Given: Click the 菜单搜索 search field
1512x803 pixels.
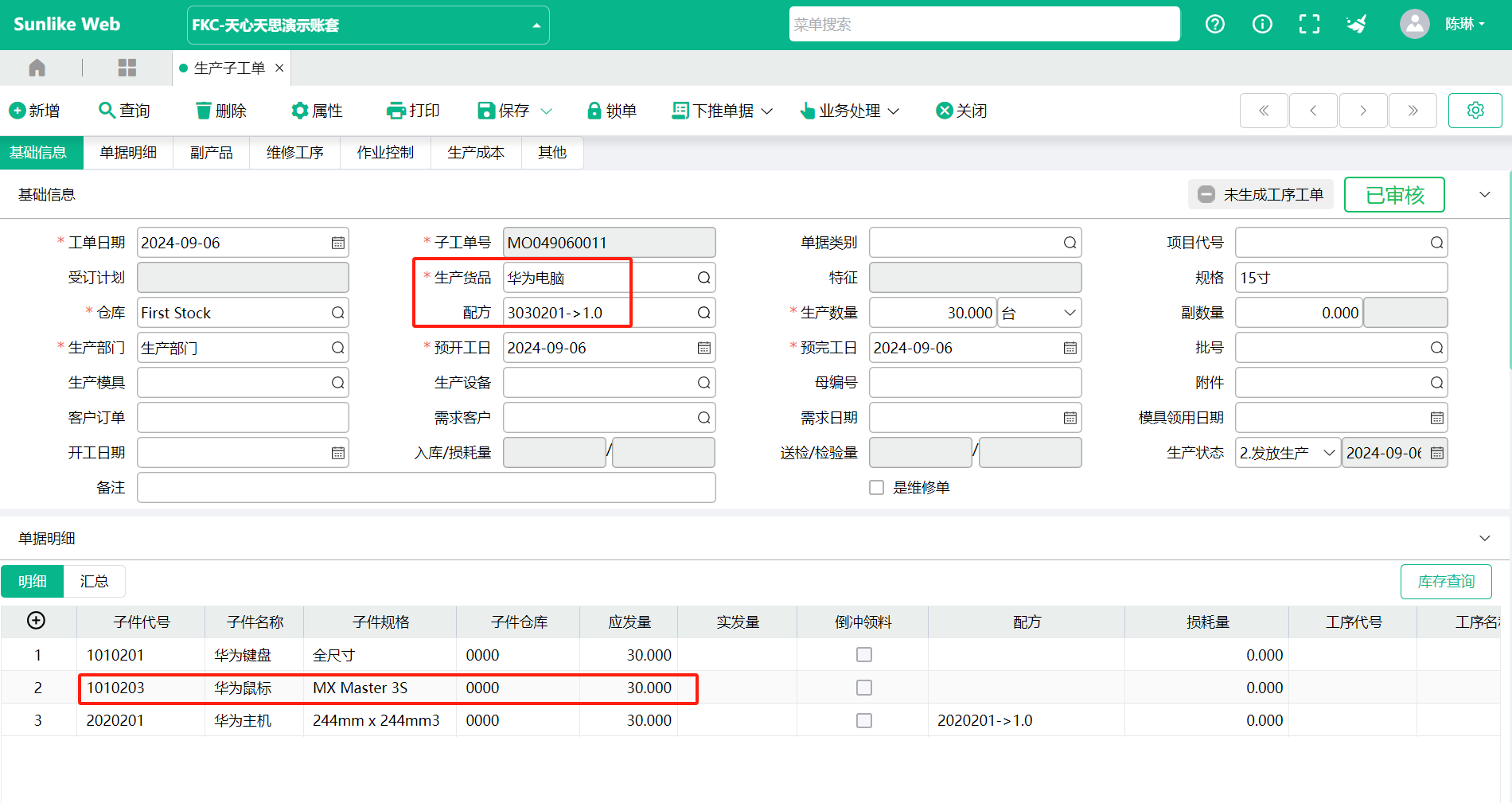Looking at the screenshot, I should click(984, 24).
